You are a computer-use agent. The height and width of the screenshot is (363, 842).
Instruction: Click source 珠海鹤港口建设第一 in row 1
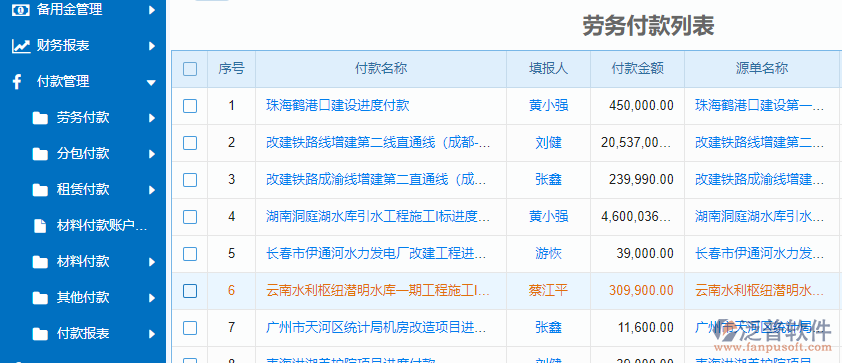click(x=759, y=105)
